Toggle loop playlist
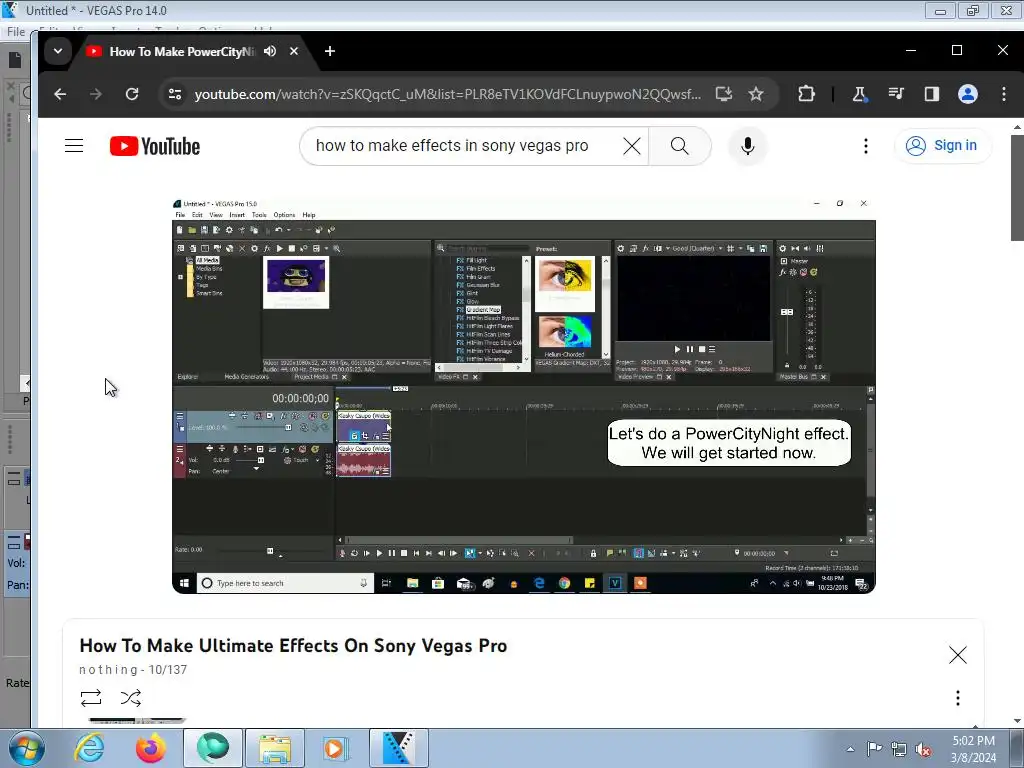1024x768 pixels. pos(91,697)
